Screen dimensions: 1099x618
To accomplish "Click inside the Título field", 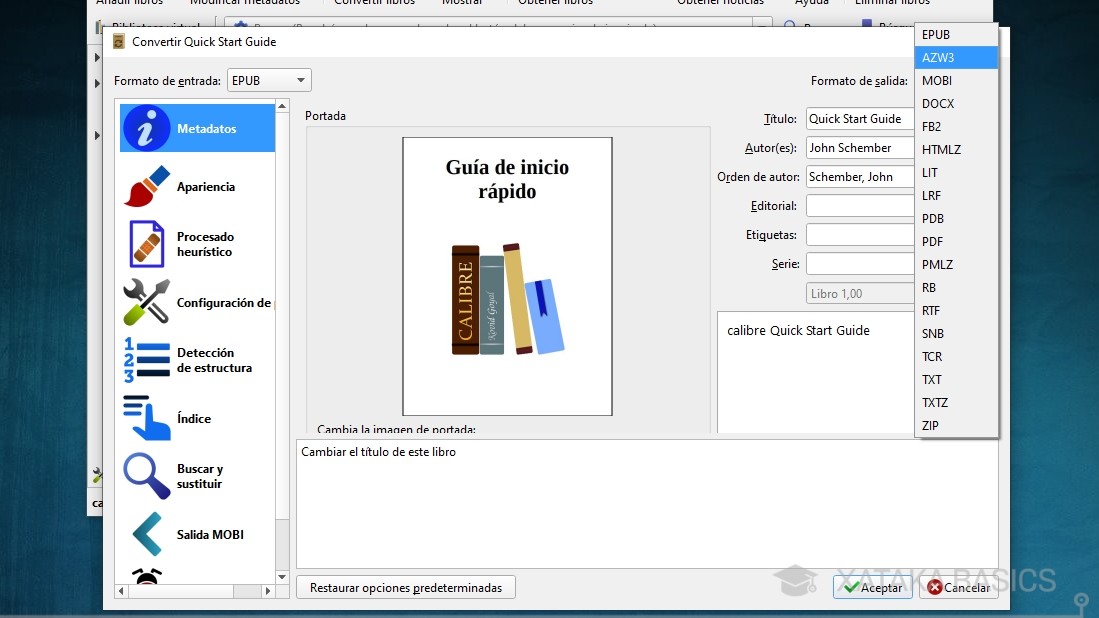I will (x=858, y=118).
